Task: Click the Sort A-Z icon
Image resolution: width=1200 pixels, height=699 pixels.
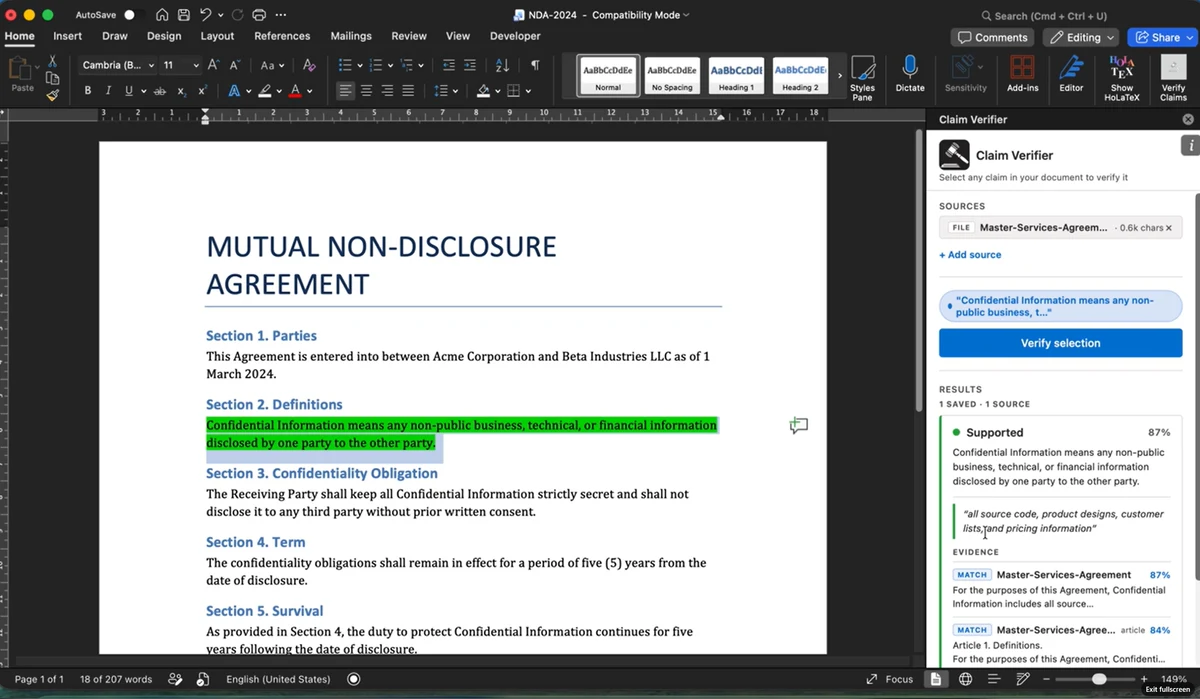Action: tap(502, 65)
